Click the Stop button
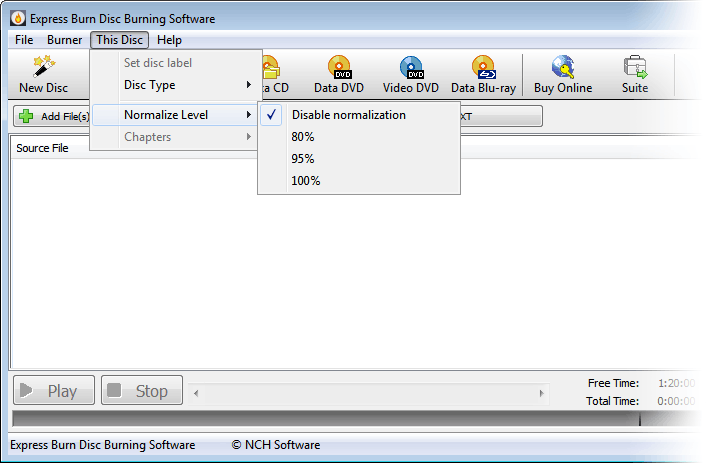706x463 pixels. 142,390
